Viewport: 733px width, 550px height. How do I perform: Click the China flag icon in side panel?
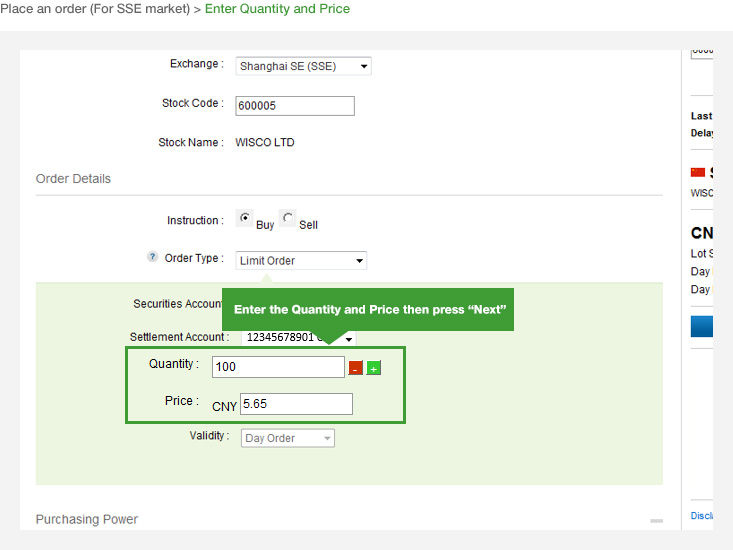[x=698, y=172]
